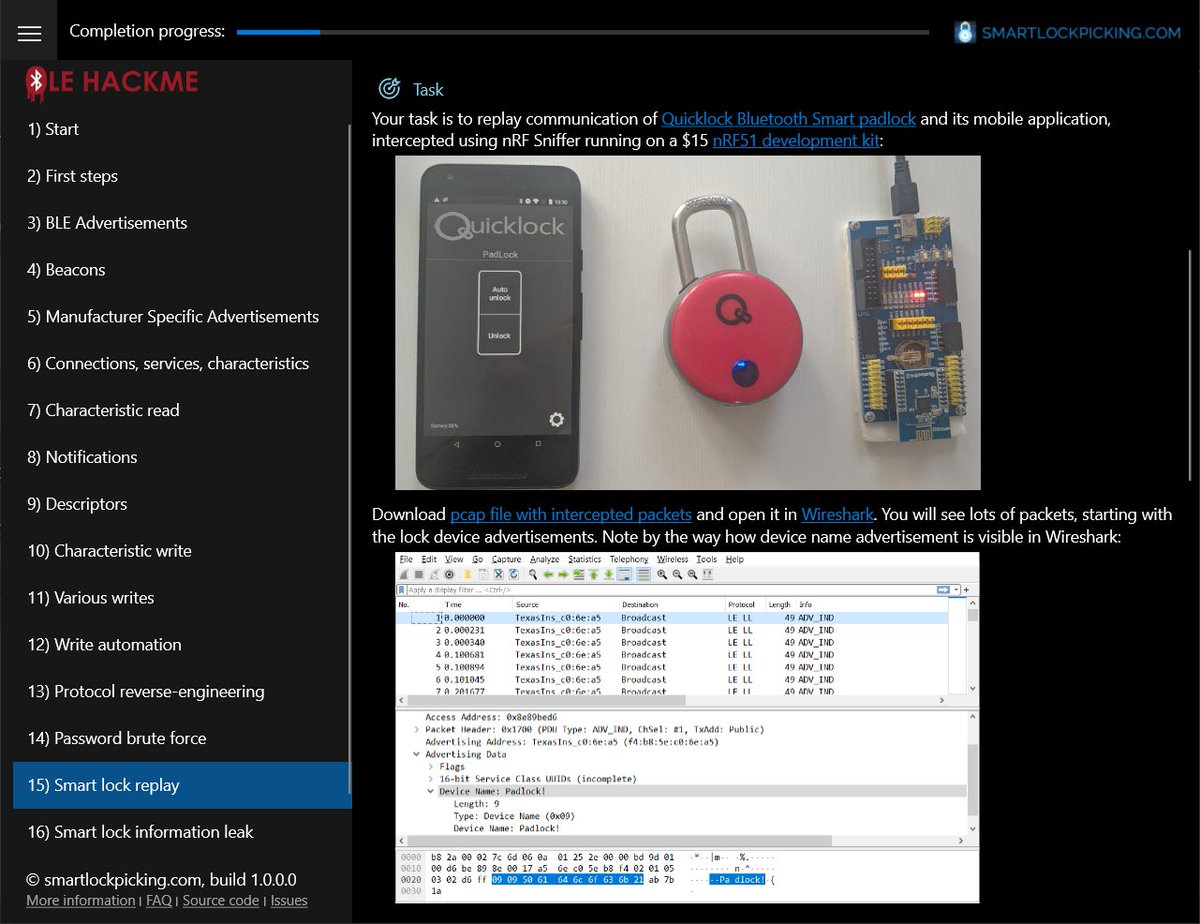Viewport: 1200px width, 924px height.
Task: Open the 4) Beacons task
Action: (182, 270)
